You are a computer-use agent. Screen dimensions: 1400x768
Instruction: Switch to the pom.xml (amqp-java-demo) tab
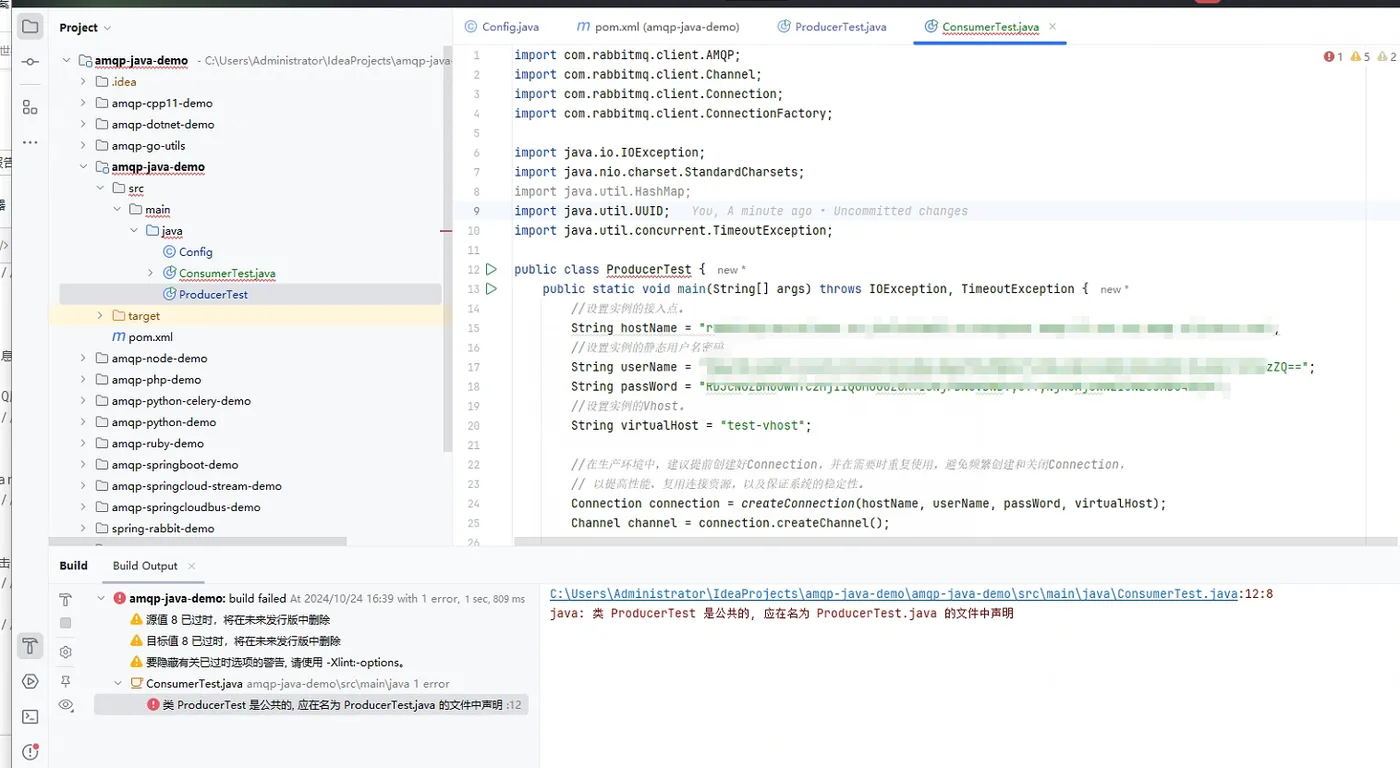[x=658, y=27]
